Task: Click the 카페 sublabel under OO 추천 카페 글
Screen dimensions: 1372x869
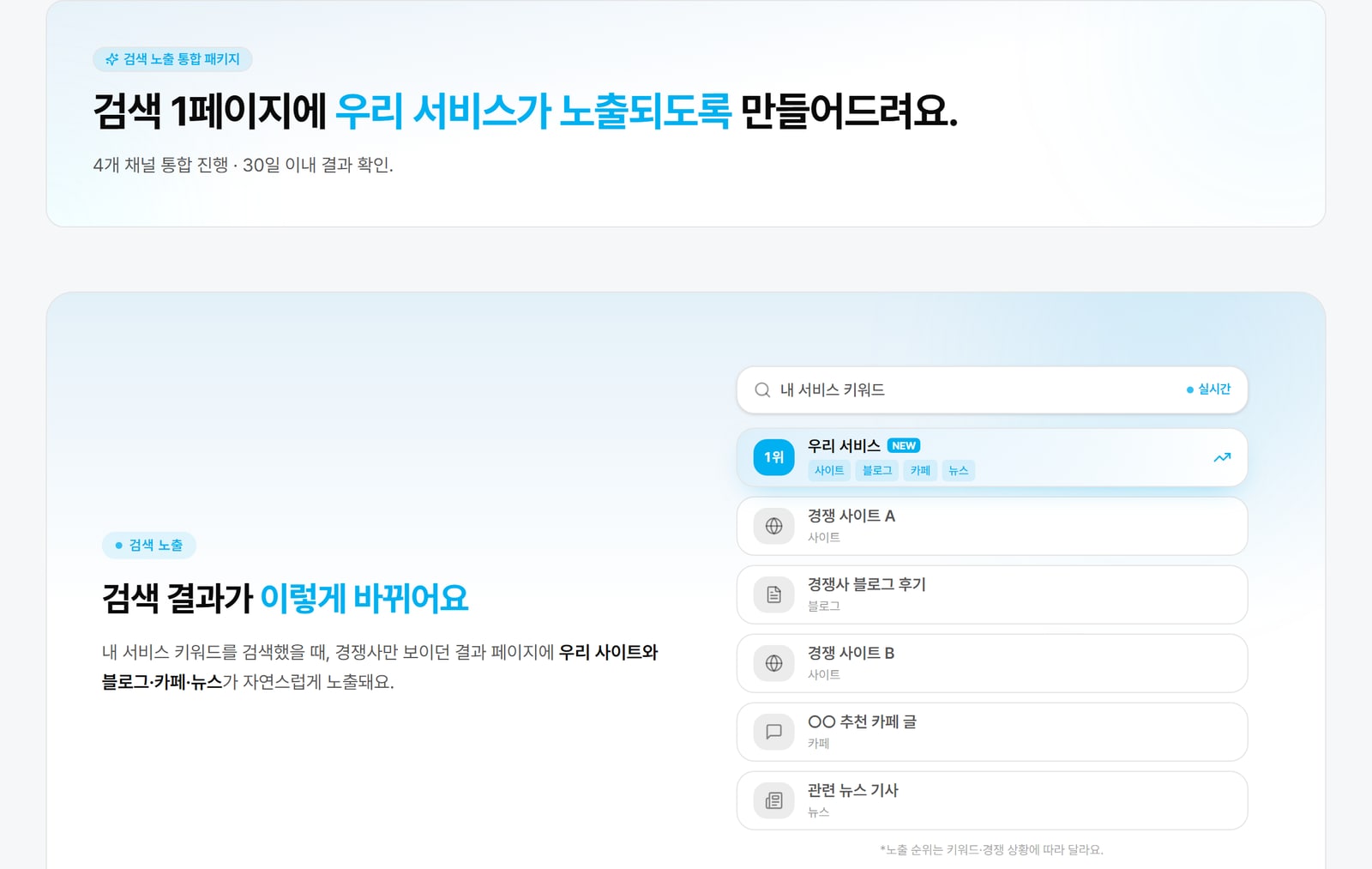Action: 819,743
